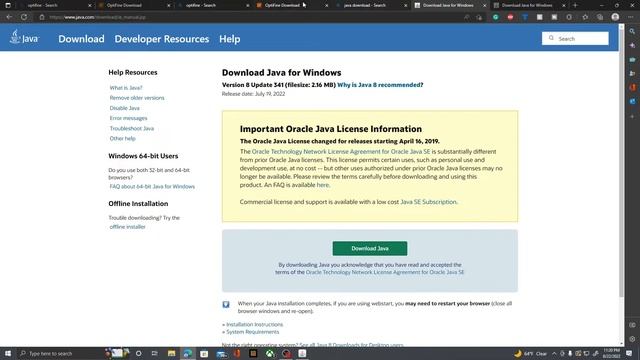The image size is (640, 360).
Task: Open the Edge sidebar search icon
Action: pos(632,31)
